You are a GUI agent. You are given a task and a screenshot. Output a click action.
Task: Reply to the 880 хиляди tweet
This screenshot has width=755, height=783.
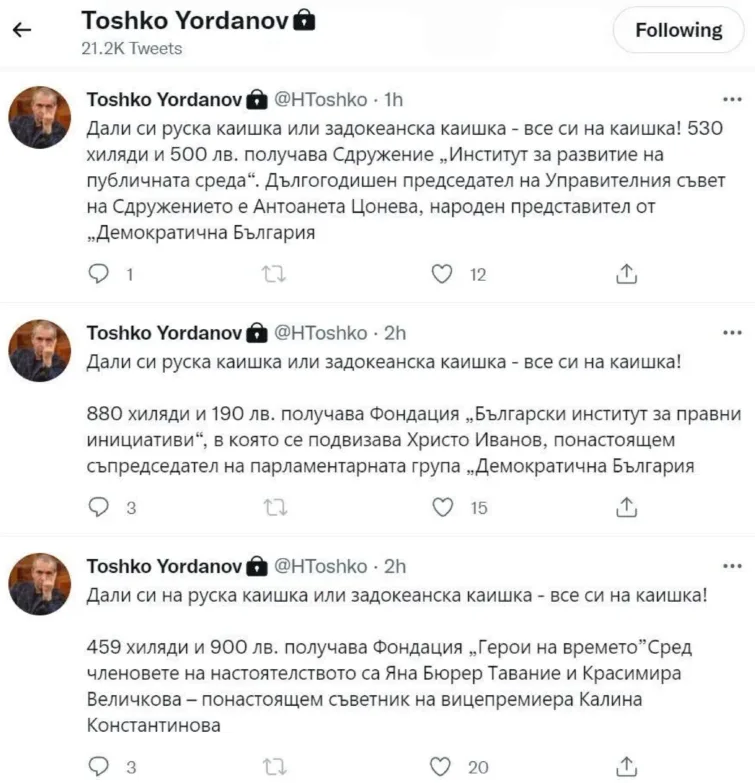pos(99,508)
